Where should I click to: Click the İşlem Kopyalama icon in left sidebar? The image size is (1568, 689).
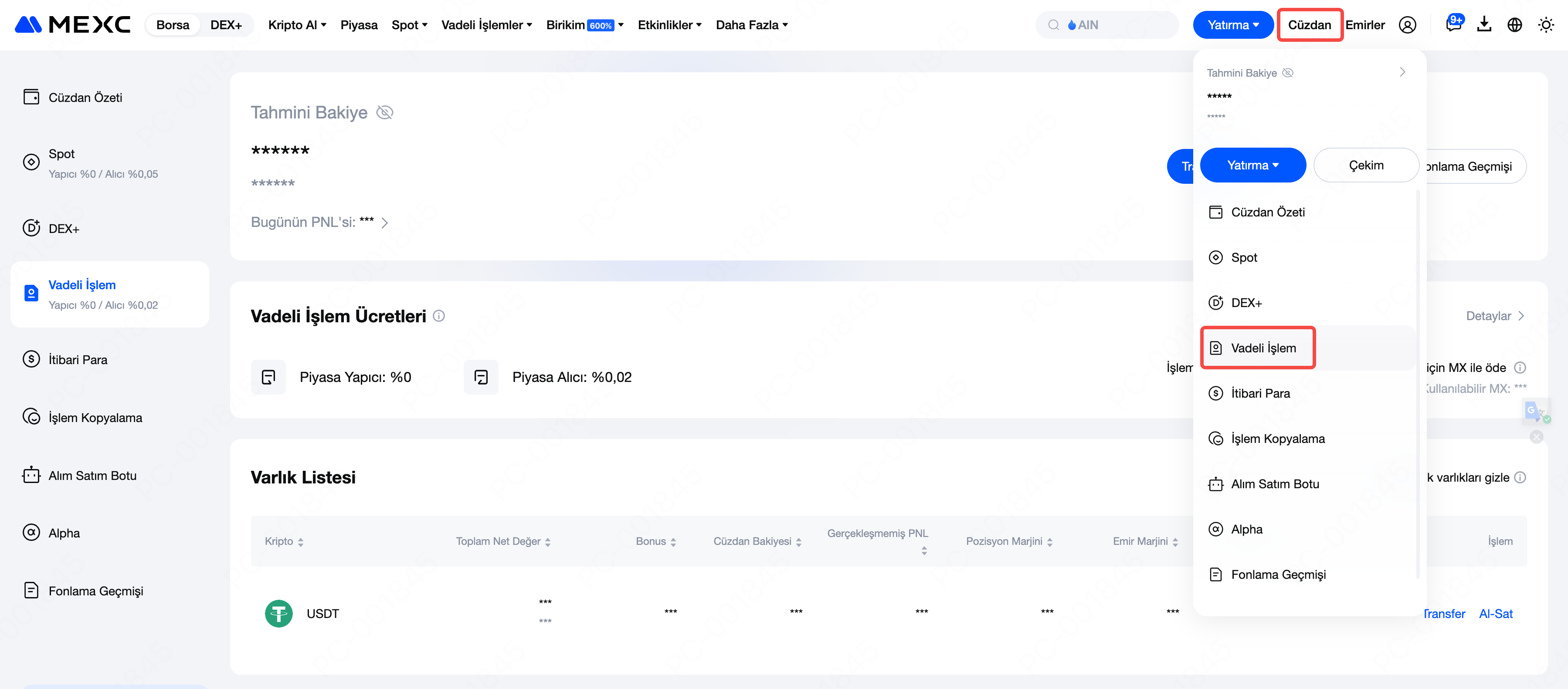pos(31,416)
